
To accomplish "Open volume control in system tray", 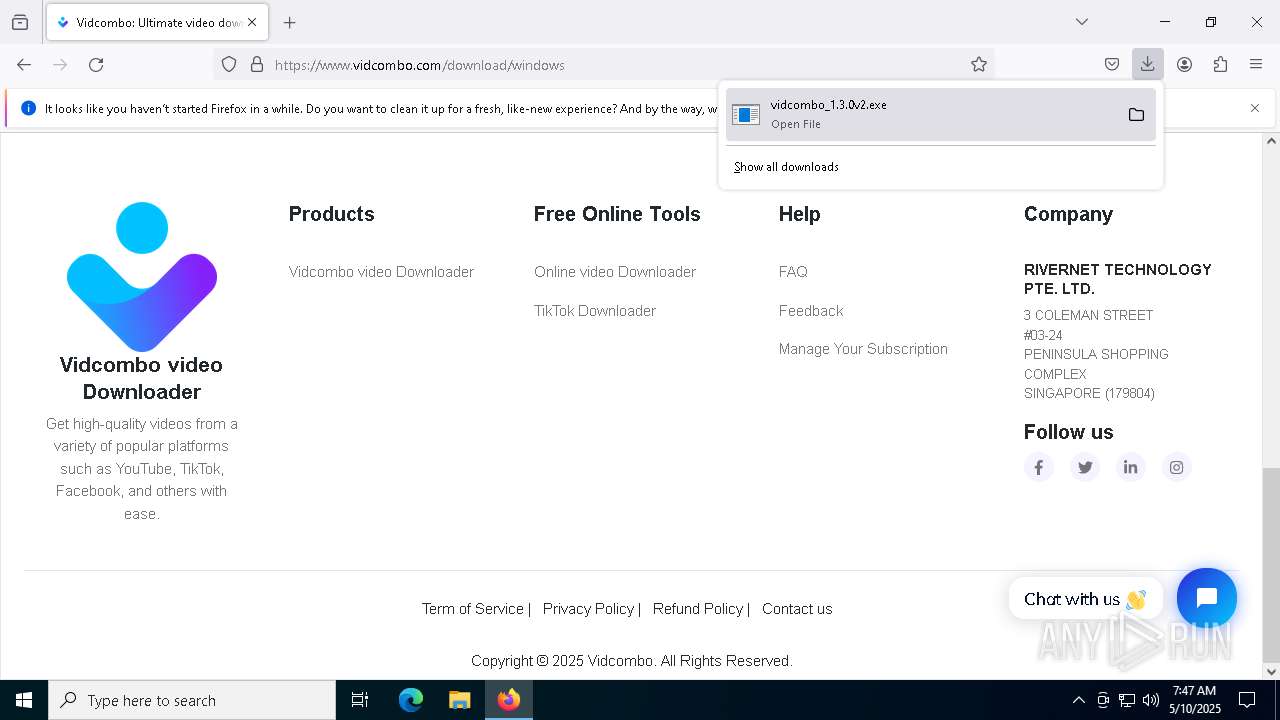I will pos(1151,700).
